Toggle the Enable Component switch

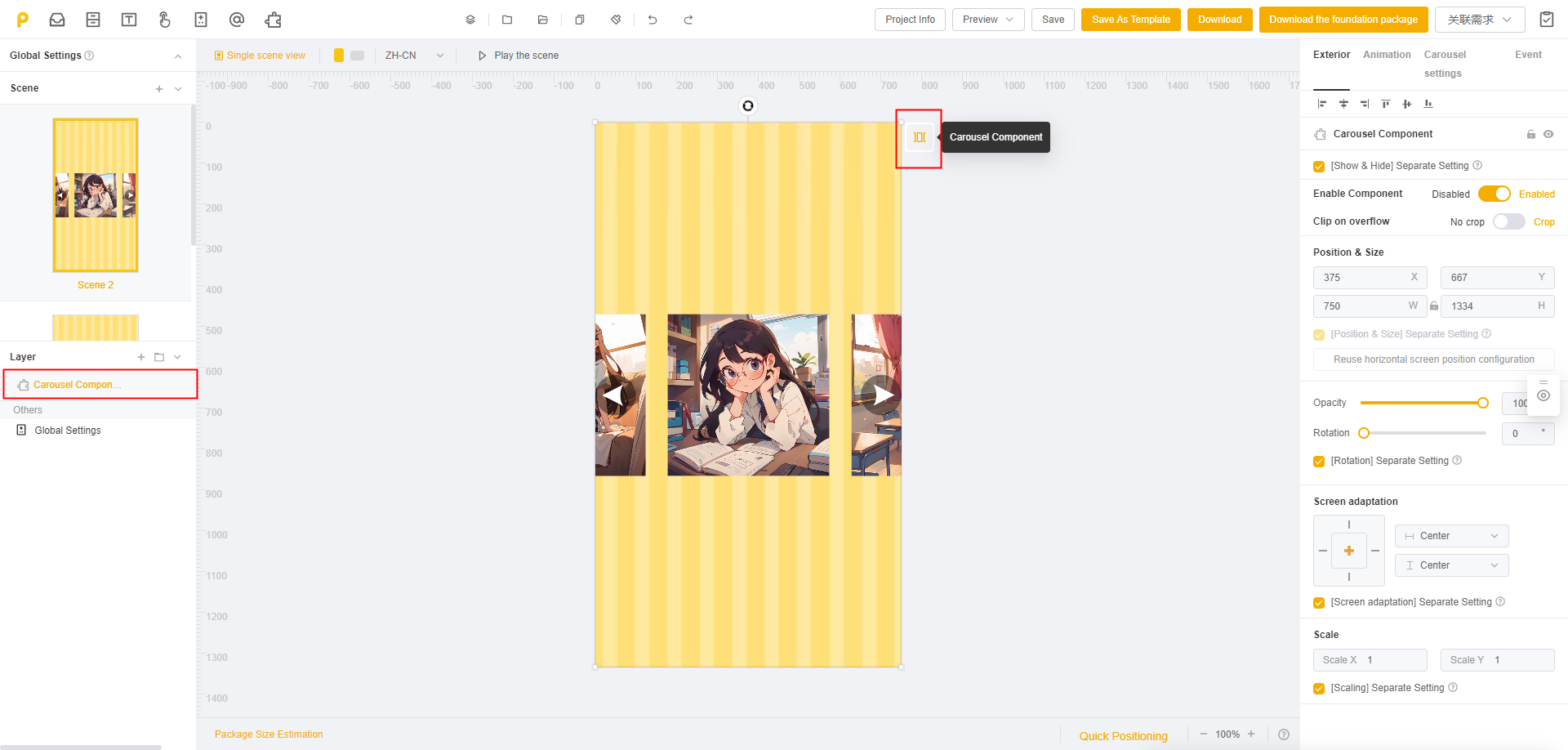[1494, 194]
